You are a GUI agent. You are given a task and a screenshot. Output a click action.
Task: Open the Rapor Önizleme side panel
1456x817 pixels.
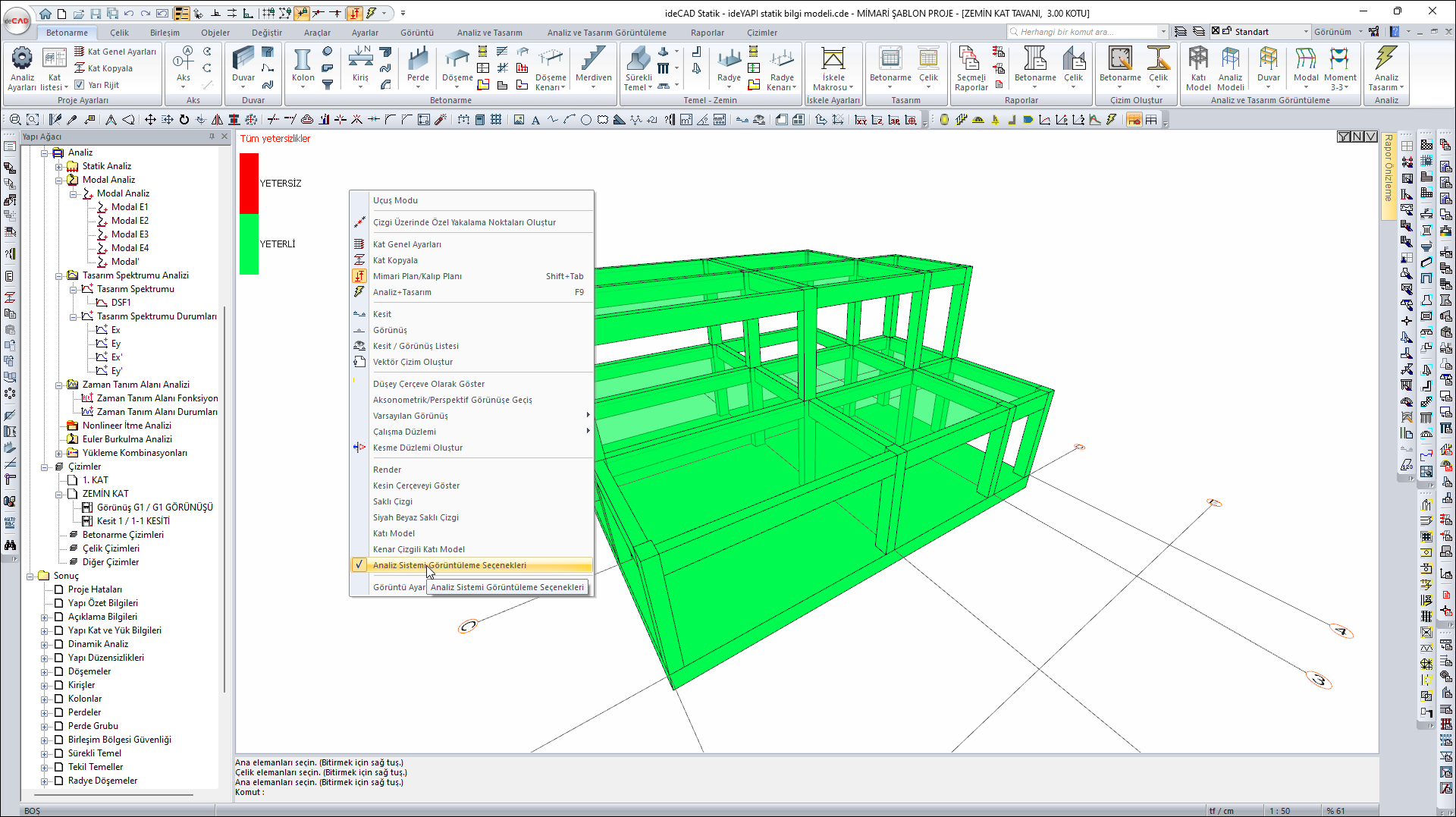click(1388, 168)
